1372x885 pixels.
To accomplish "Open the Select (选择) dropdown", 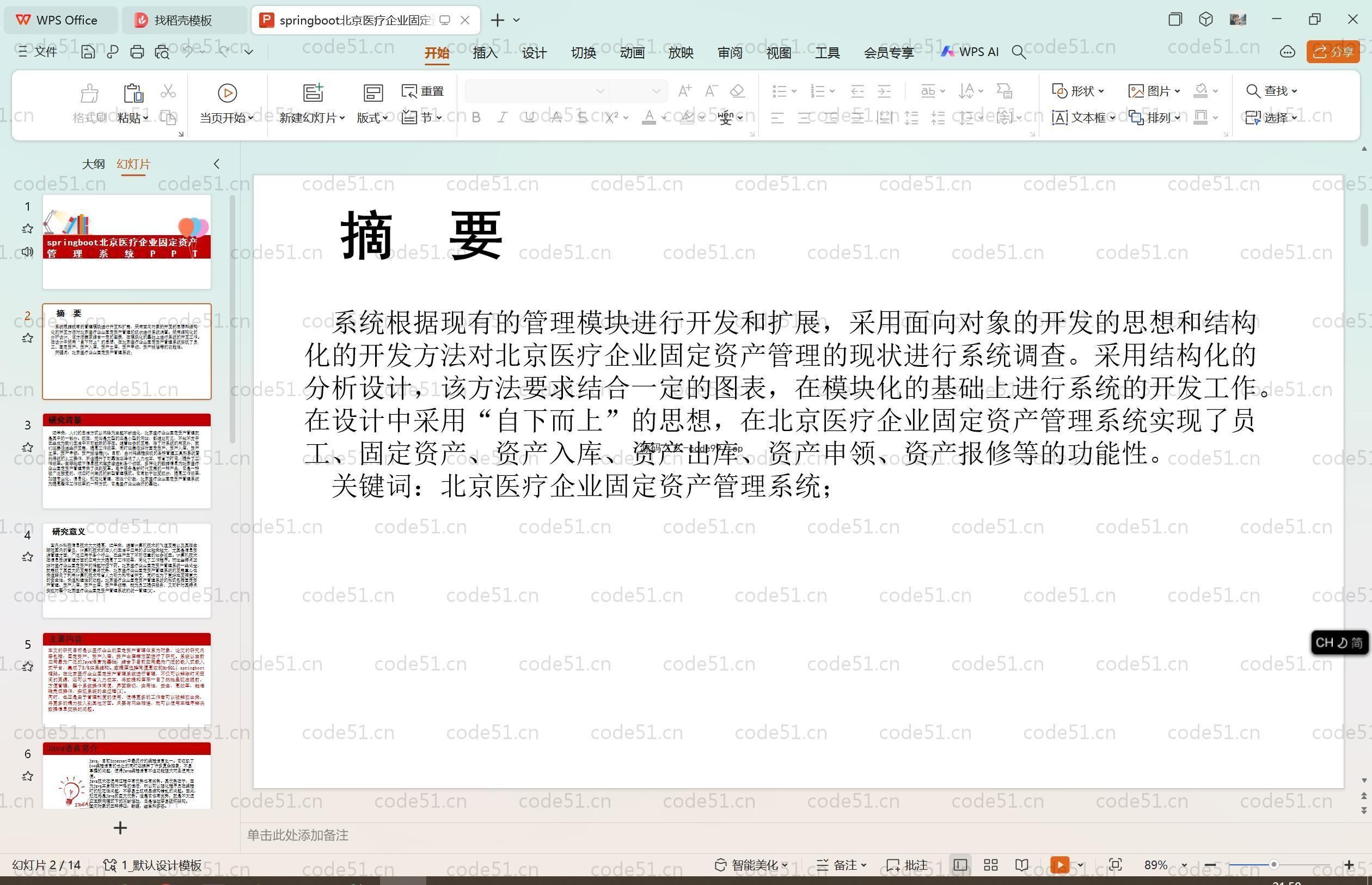I will coord(1271,117).
